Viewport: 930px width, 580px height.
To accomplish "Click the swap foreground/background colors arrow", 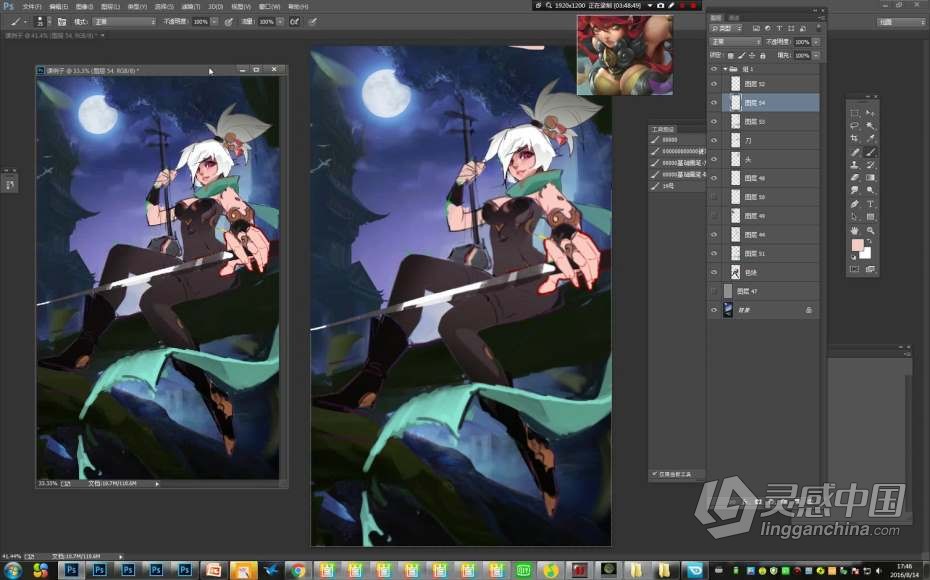I will tap(868, 241).
